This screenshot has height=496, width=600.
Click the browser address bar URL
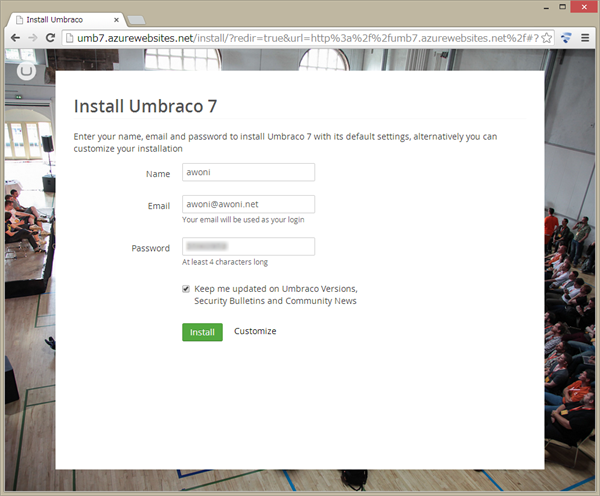(x=300, y=37)
